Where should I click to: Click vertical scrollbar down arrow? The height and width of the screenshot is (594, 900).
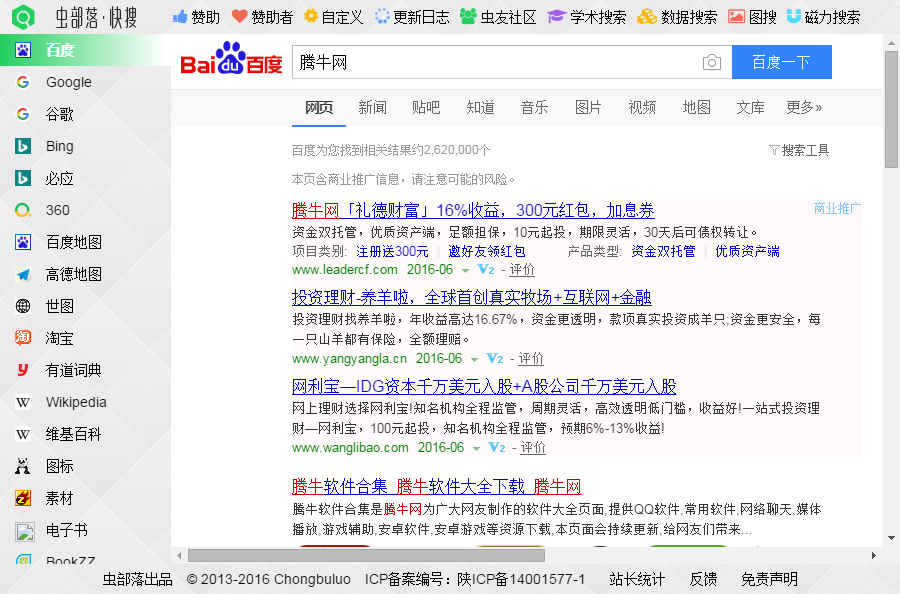891,538
